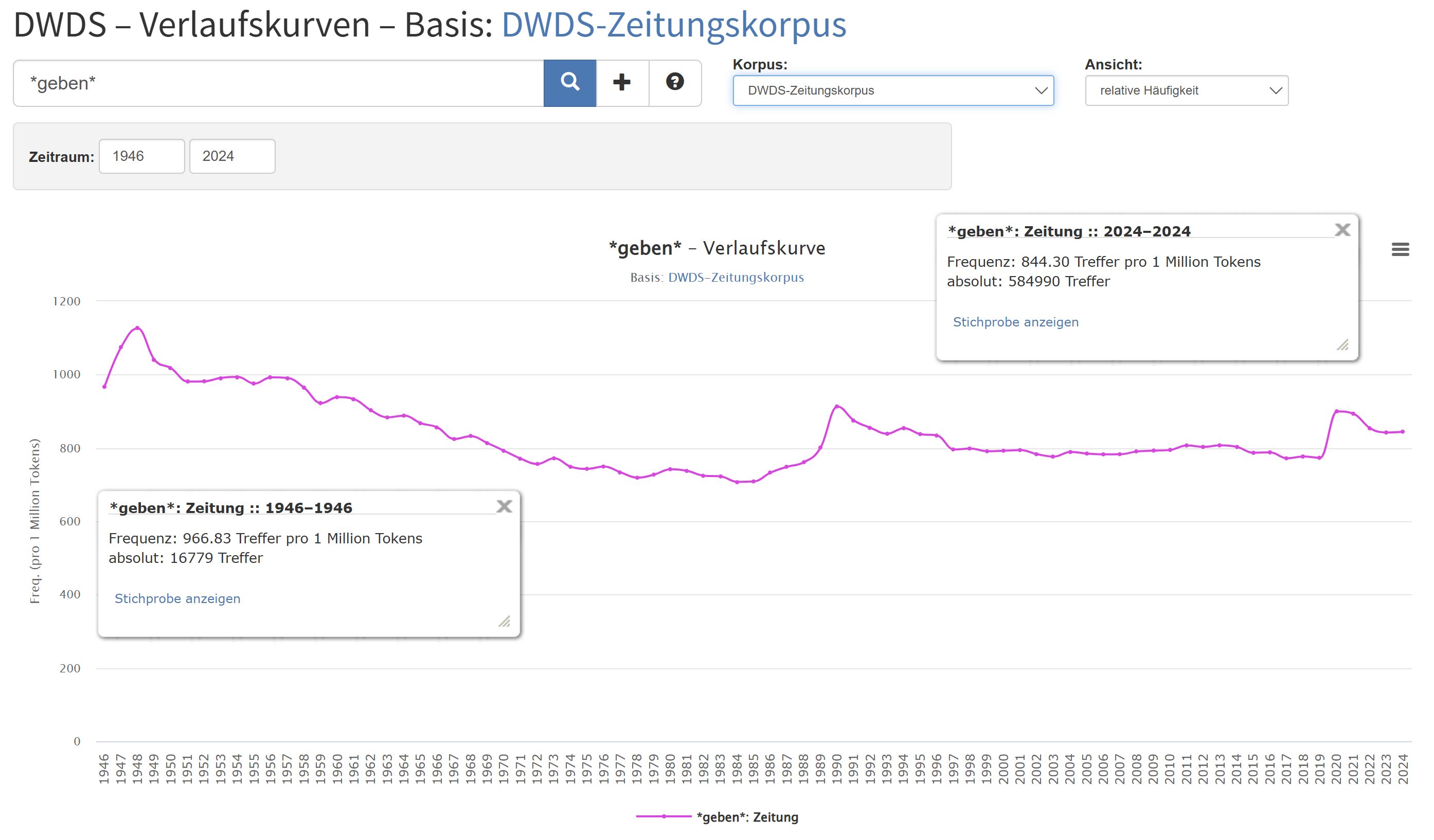1434x840 pixels.
Task: Open the Basis DWDS-Zeitungskorpus chart subtitle link
Action: click(x=736, y=278)
